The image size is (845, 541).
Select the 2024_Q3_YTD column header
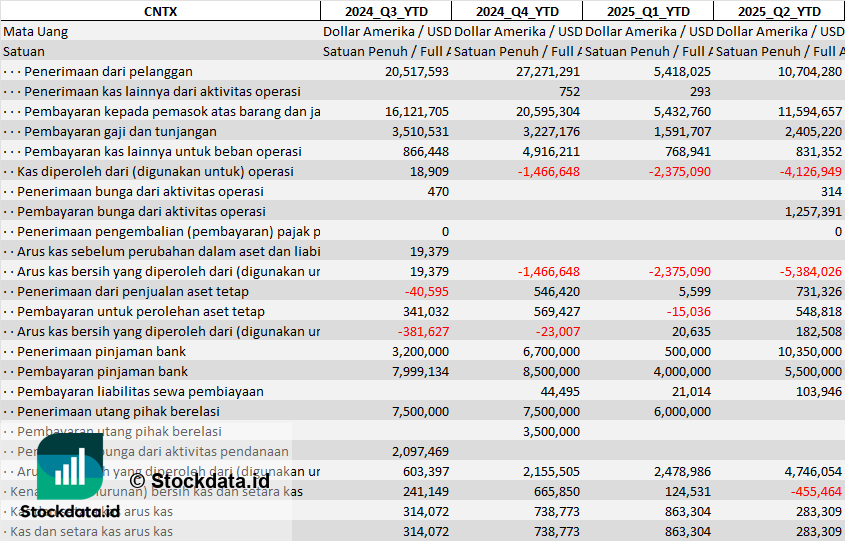[x=386, y=11]
